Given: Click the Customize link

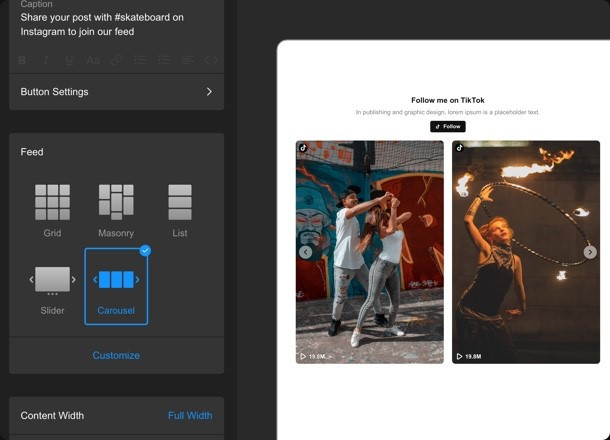Looking at the screenshot, I should tap(116, 355).
